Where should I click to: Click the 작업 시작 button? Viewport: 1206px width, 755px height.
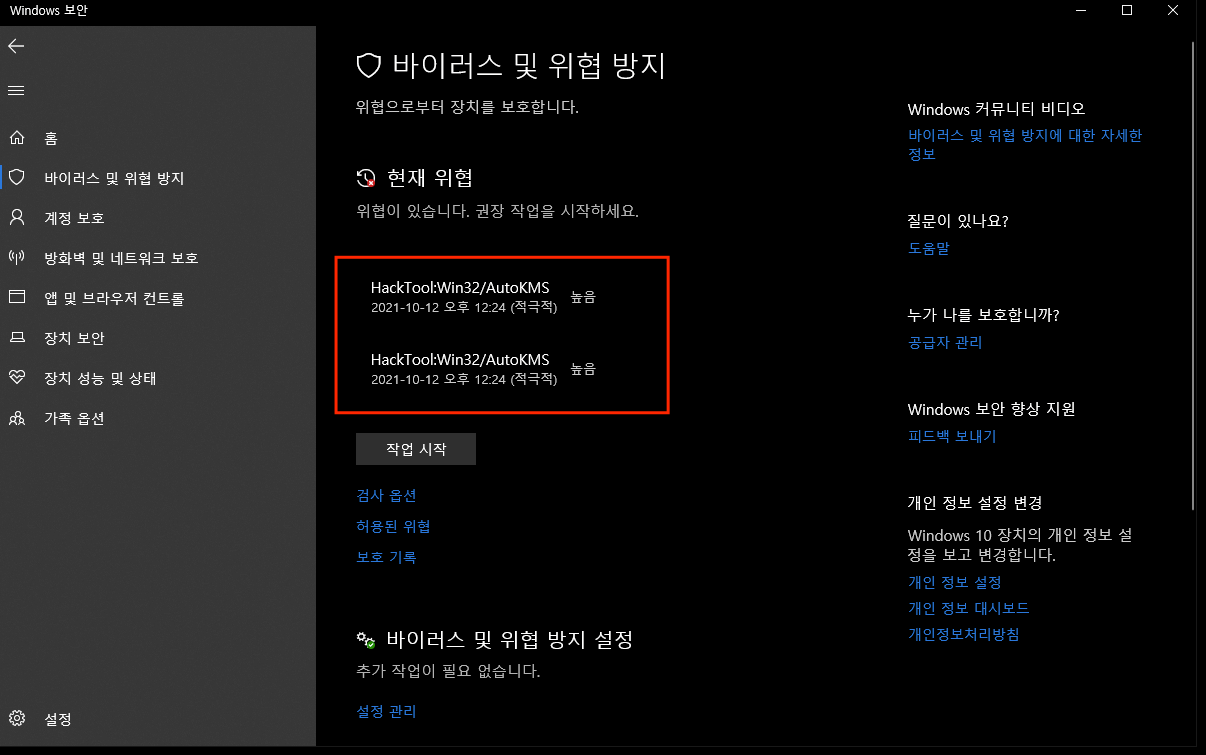(x=416, y=449)
